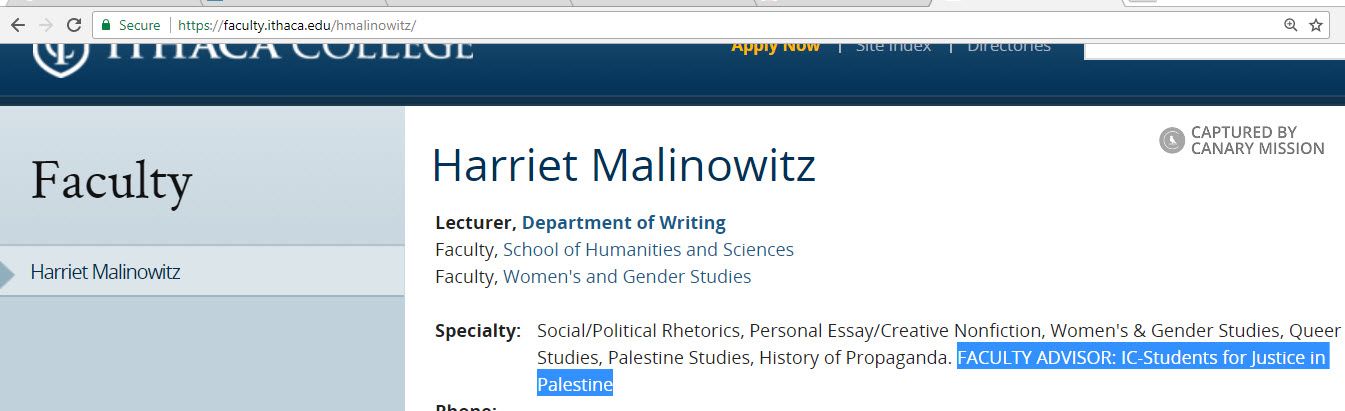Click the browser forward arrow
1345x411 pixels.
(45, 25)
